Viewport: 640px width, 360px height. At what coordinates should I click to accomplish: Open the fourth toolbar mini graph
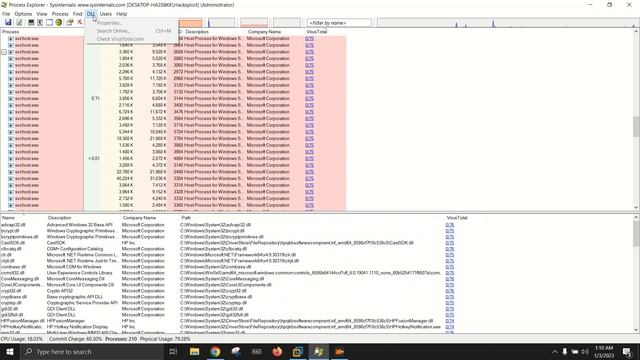pos(287,23)
